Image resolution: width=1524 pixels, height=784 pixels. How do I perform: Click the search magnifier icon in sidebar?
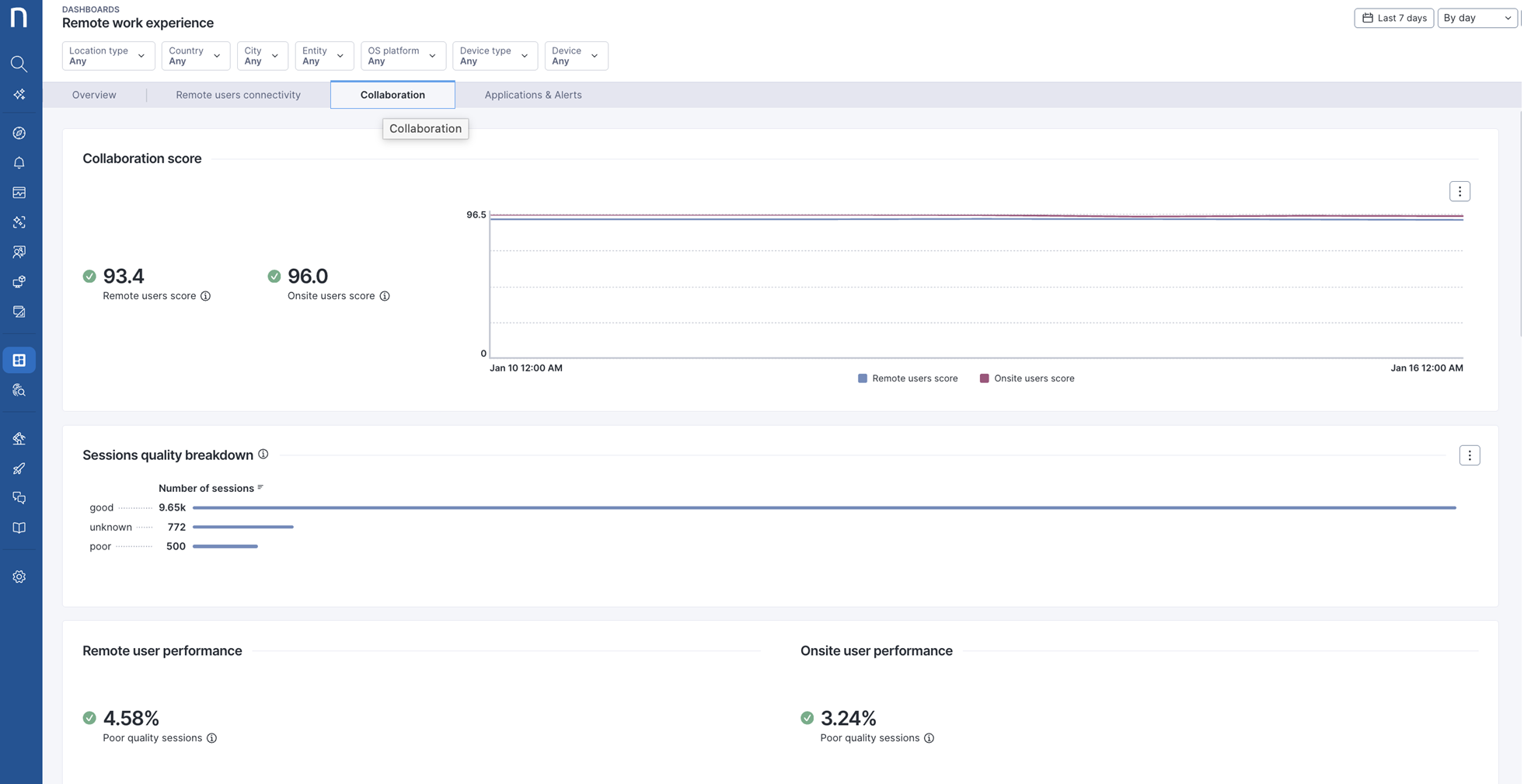tap(19, 64)
